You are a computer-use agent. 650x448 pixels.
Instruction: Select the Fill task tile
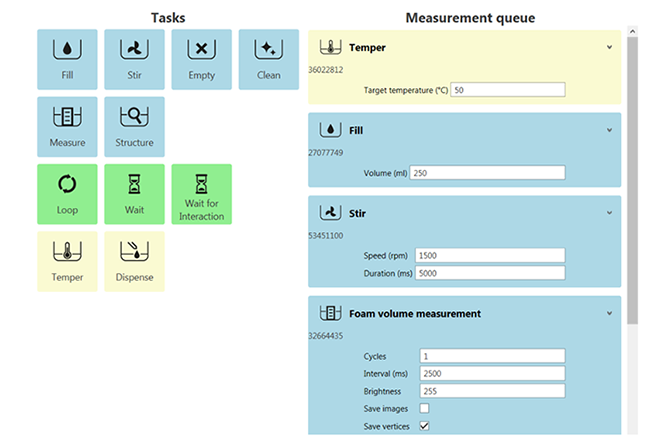pyautogui.click(x=67, y=59)
